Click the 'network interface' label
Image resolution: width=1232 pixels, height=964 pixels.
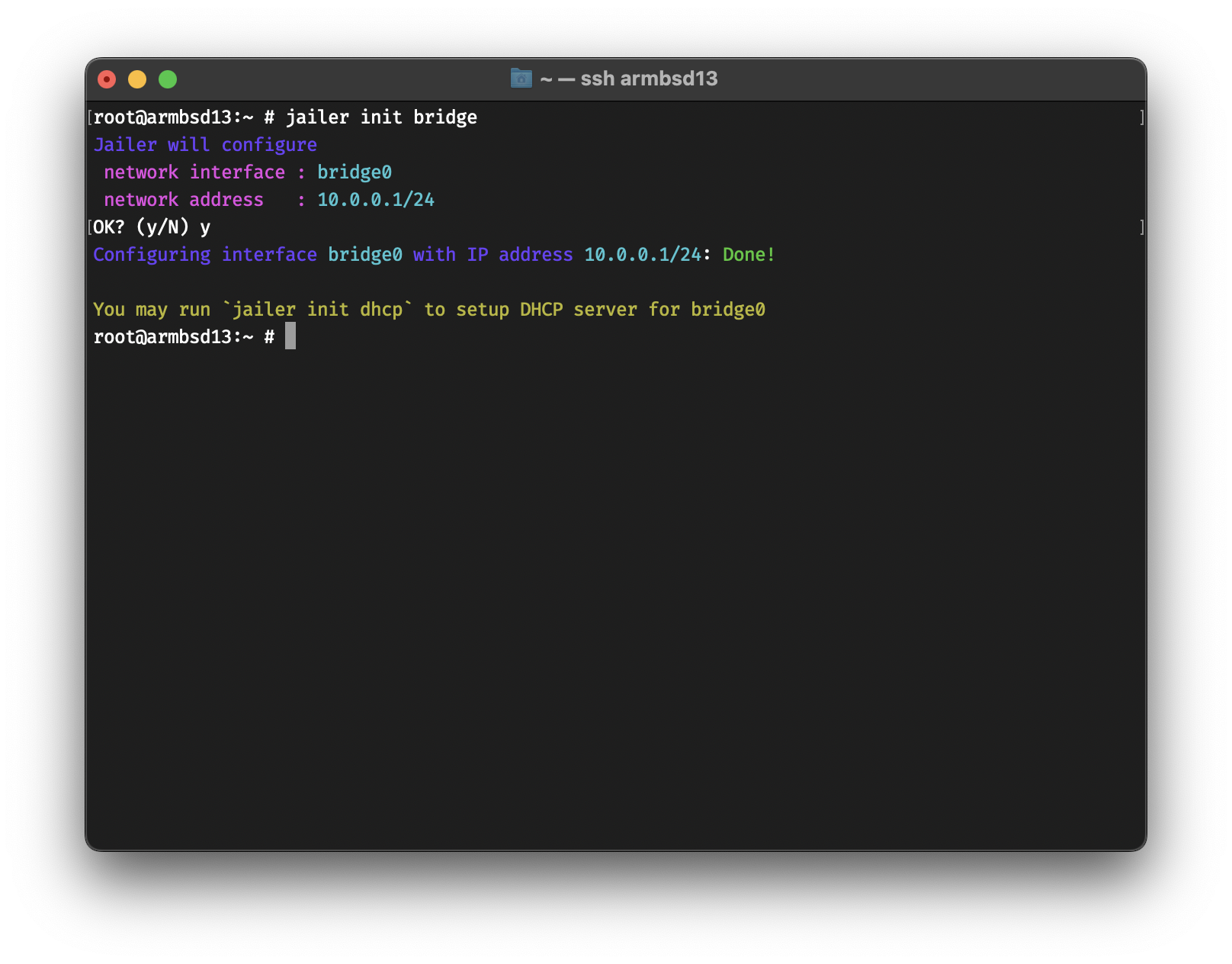point(194,172)
